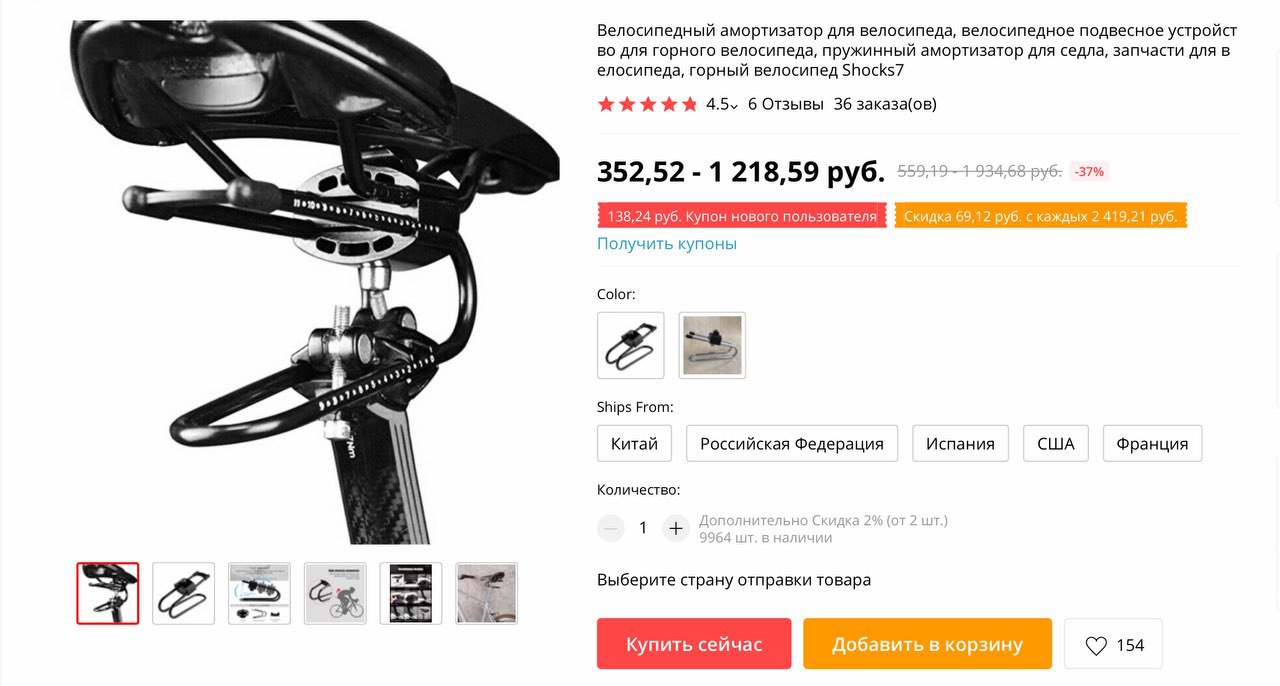Click the Купить сейчас button
This screenshot has height=686, width=1280.
(x=694, y=644)
